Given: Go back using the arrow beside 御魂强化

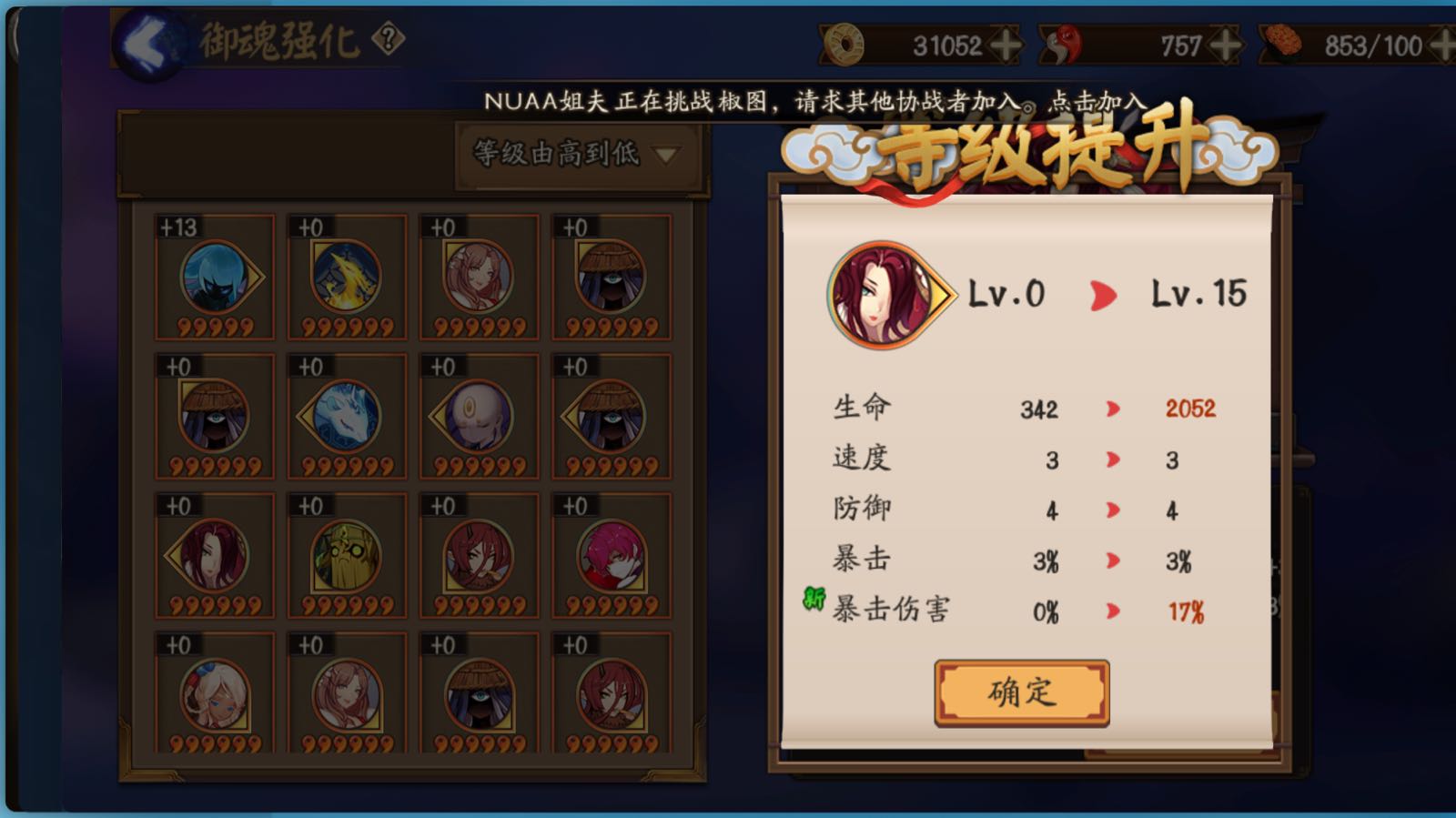Looking at the screenshot, I should tap(146, 43).
